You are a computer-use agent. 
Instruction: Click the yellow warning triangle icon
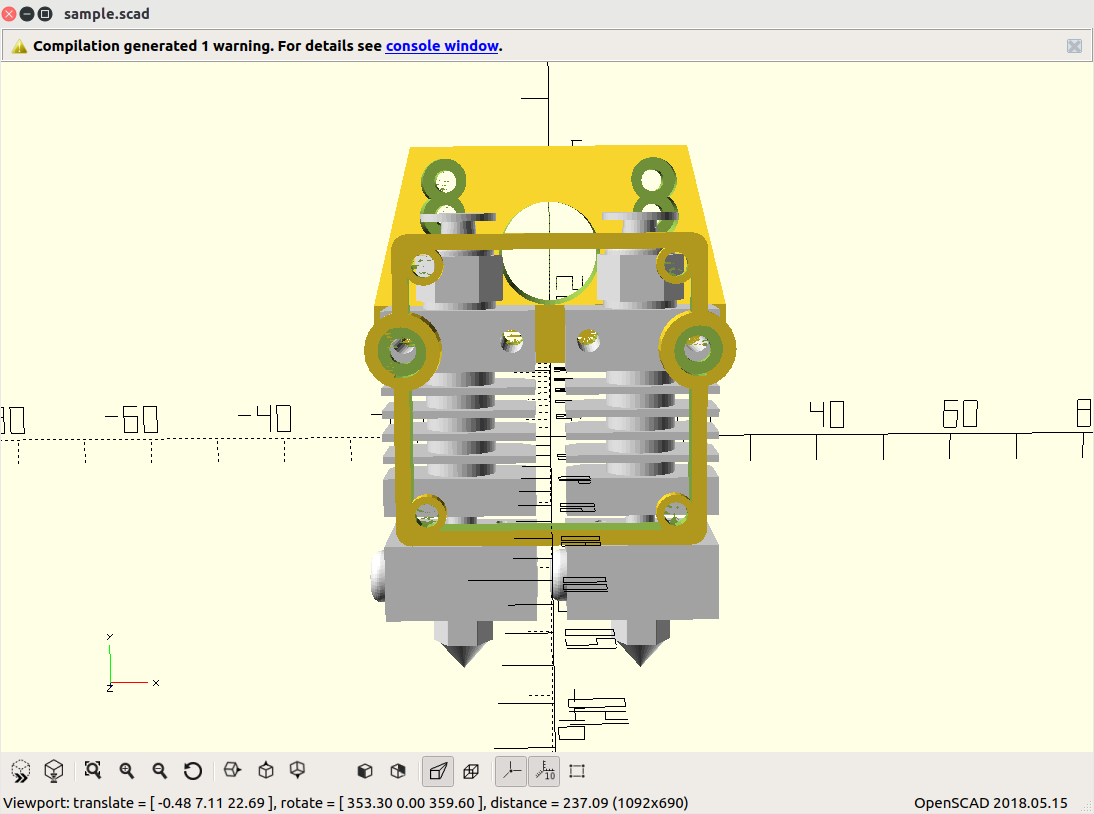click(x=19, y=47)
